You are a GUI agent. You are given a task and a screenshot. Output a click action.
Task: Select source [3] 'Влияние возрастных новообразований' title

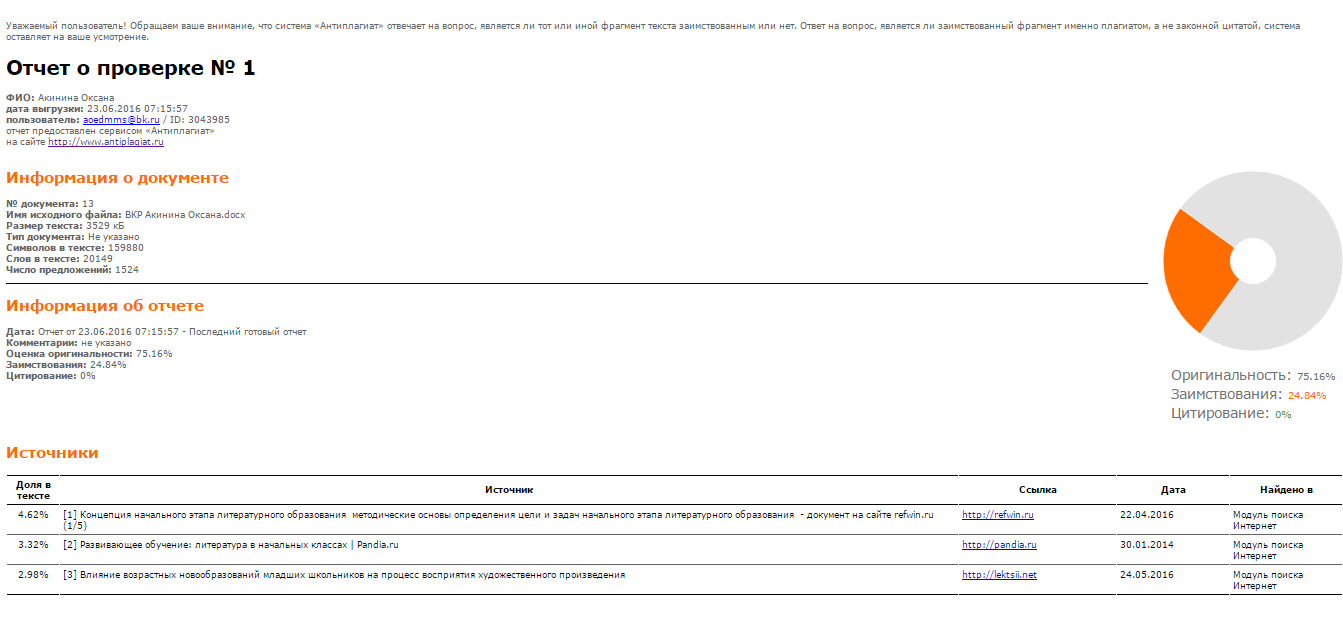344,575
